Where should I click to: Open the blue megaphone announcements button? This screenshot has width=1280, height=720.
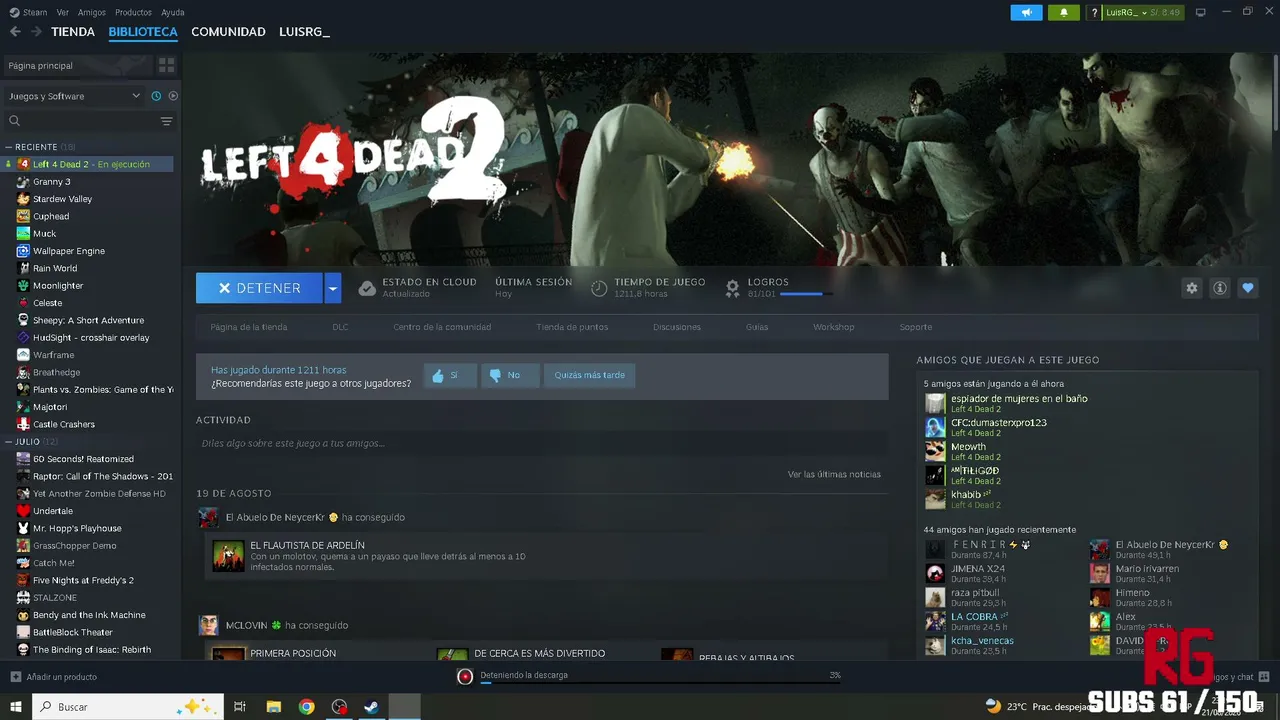click(1026, 12)
